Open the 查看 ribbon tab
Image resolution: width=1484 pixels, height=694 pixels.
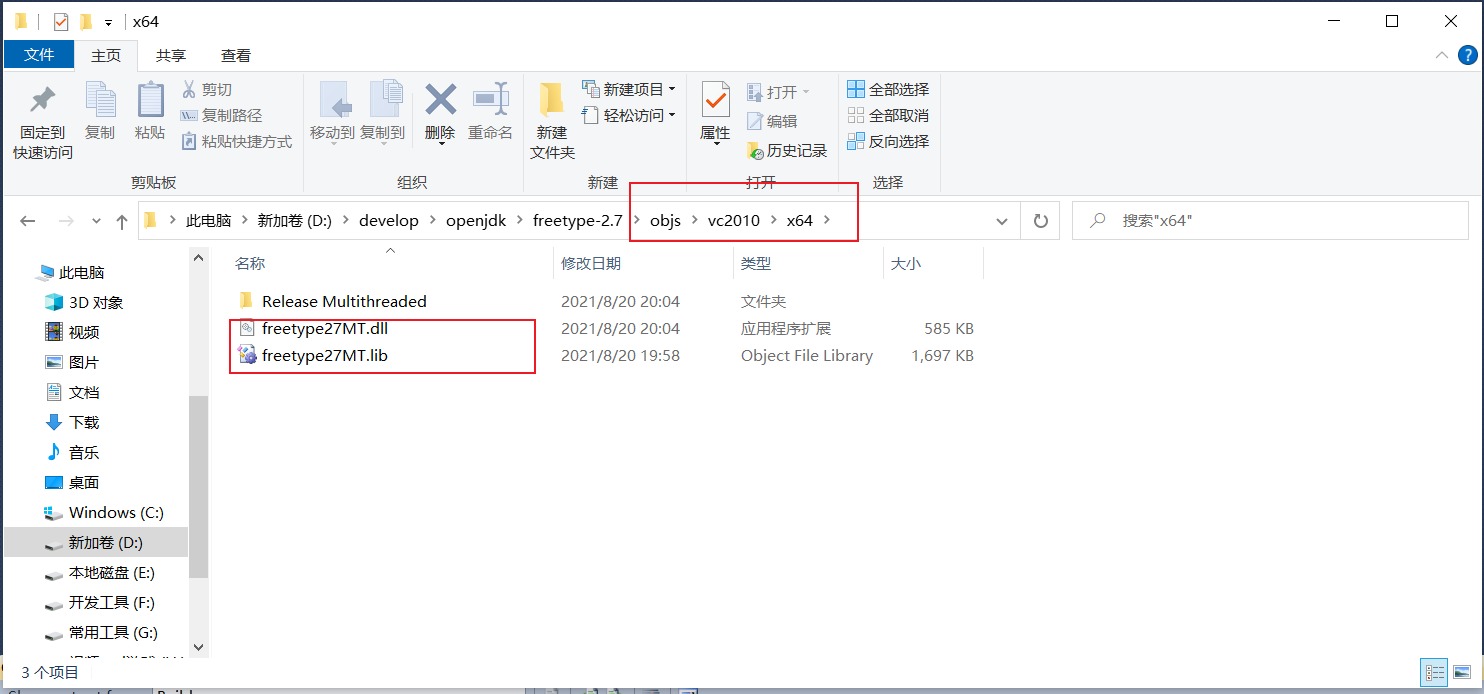236,55
